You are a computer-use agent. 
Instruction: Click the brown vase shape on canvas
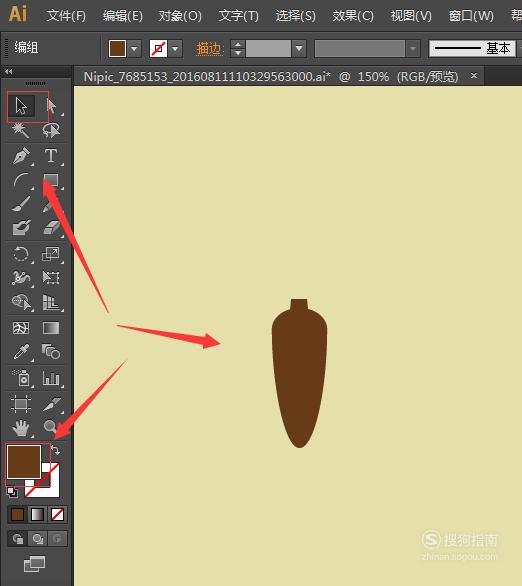(299, 374)
